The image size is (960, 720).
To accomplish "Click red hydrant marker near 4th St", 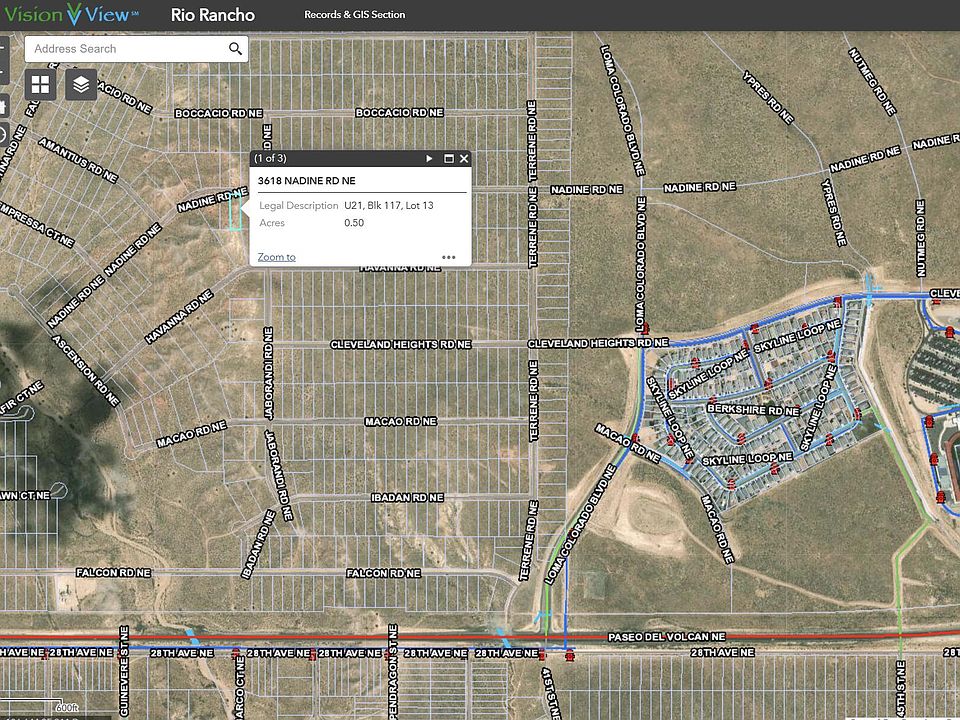I will [570, 656].
